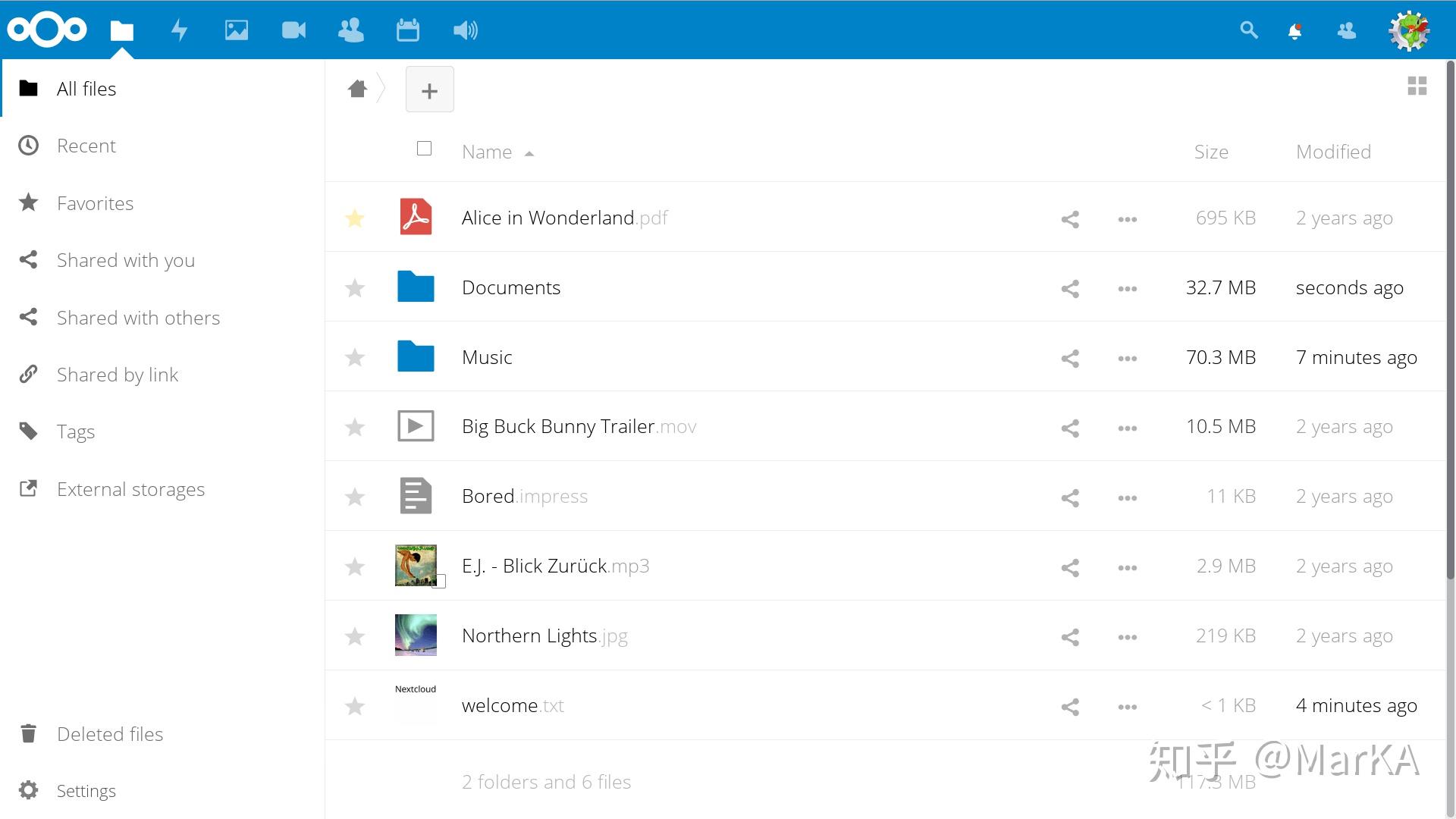Open files Settings at sidebar bottom
The width and height of the screenshot is (1456, 819).
click(162, 791)
